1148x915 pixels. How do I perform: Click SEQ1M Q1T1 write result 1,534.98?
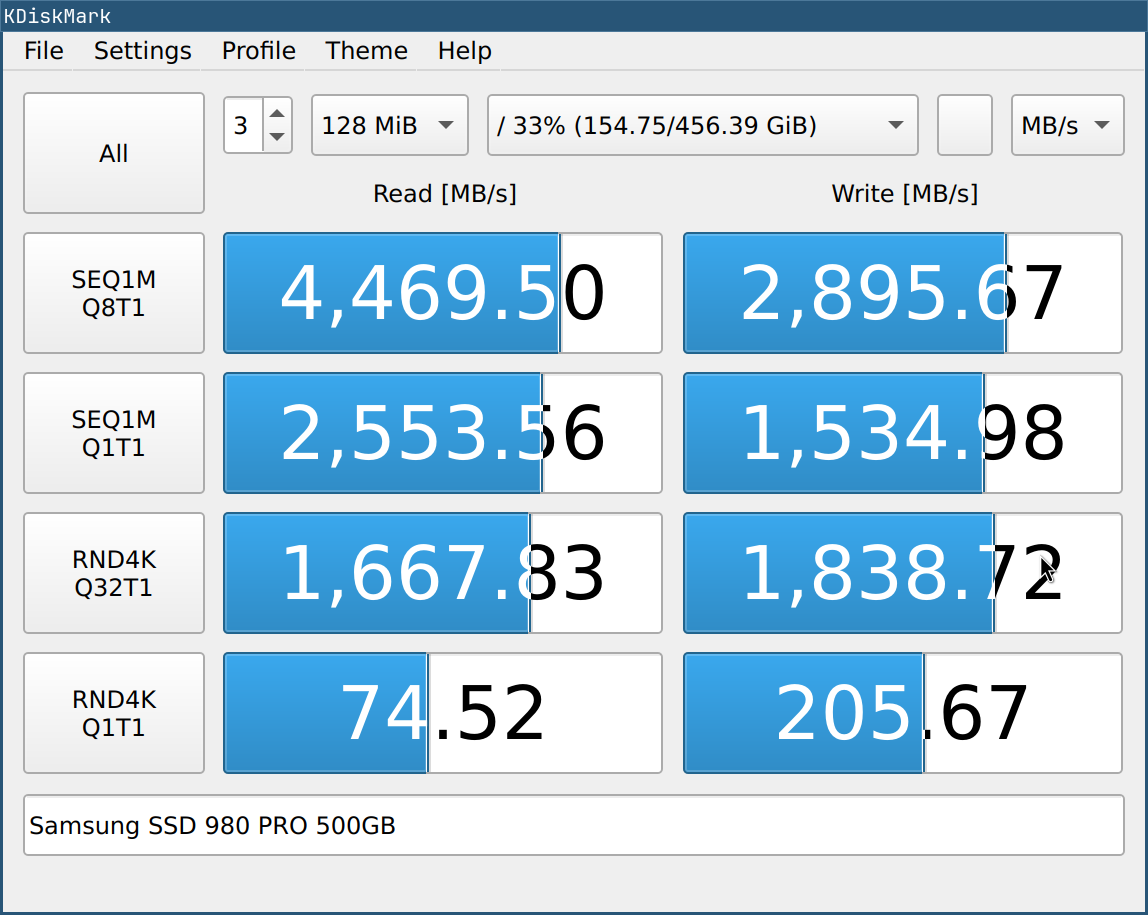903,433
